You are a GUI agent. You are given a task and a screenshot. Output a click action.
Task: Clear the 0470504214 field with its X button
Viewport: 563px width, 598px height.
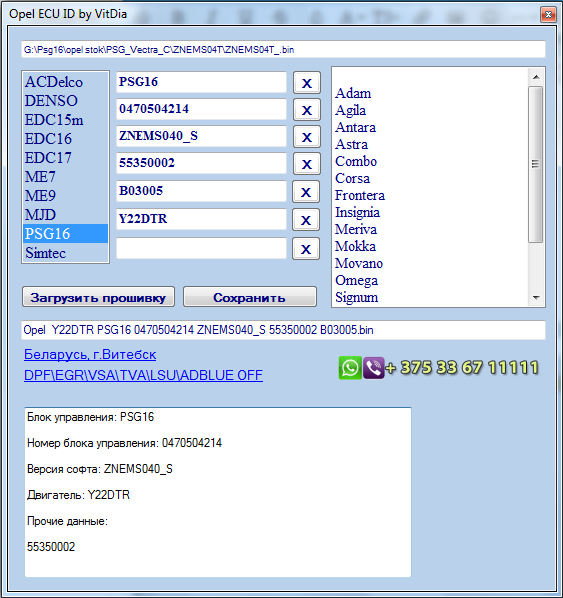click(307, 110)
